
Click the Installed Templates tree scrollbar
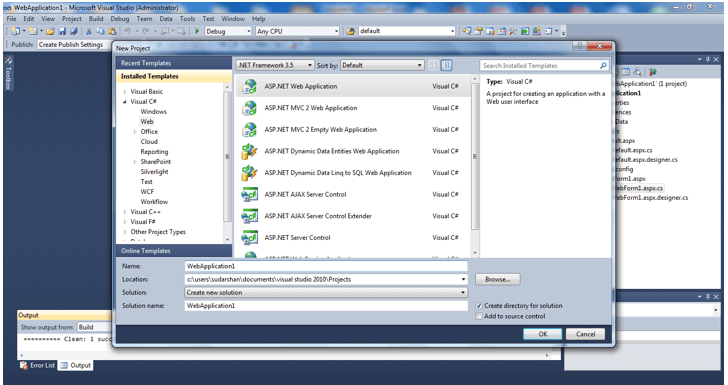(x=227, y=163)
